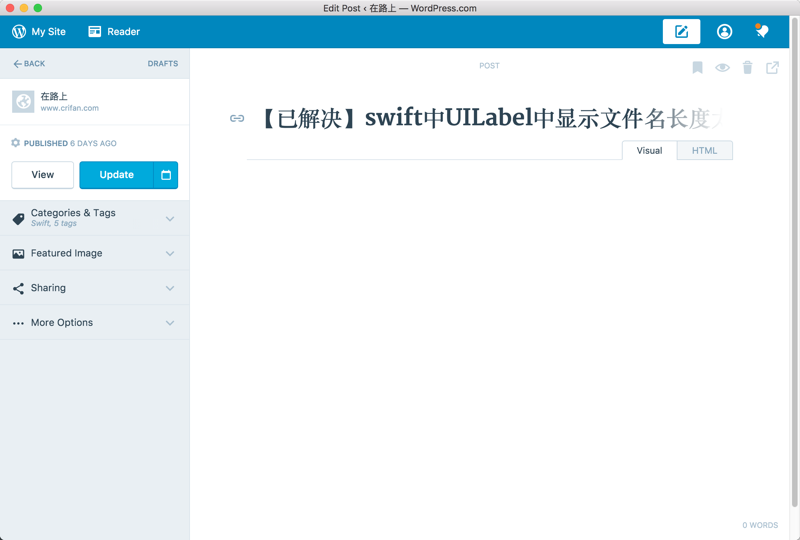
Task: Click the WordPress logo My Site icon
Action: [19, 32]
